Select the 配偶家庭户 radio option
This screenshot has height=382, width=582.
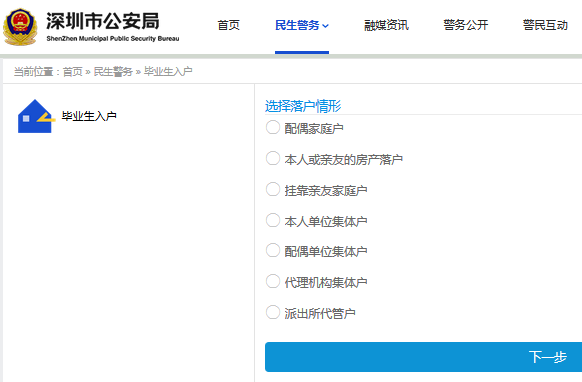pos(273,127)
